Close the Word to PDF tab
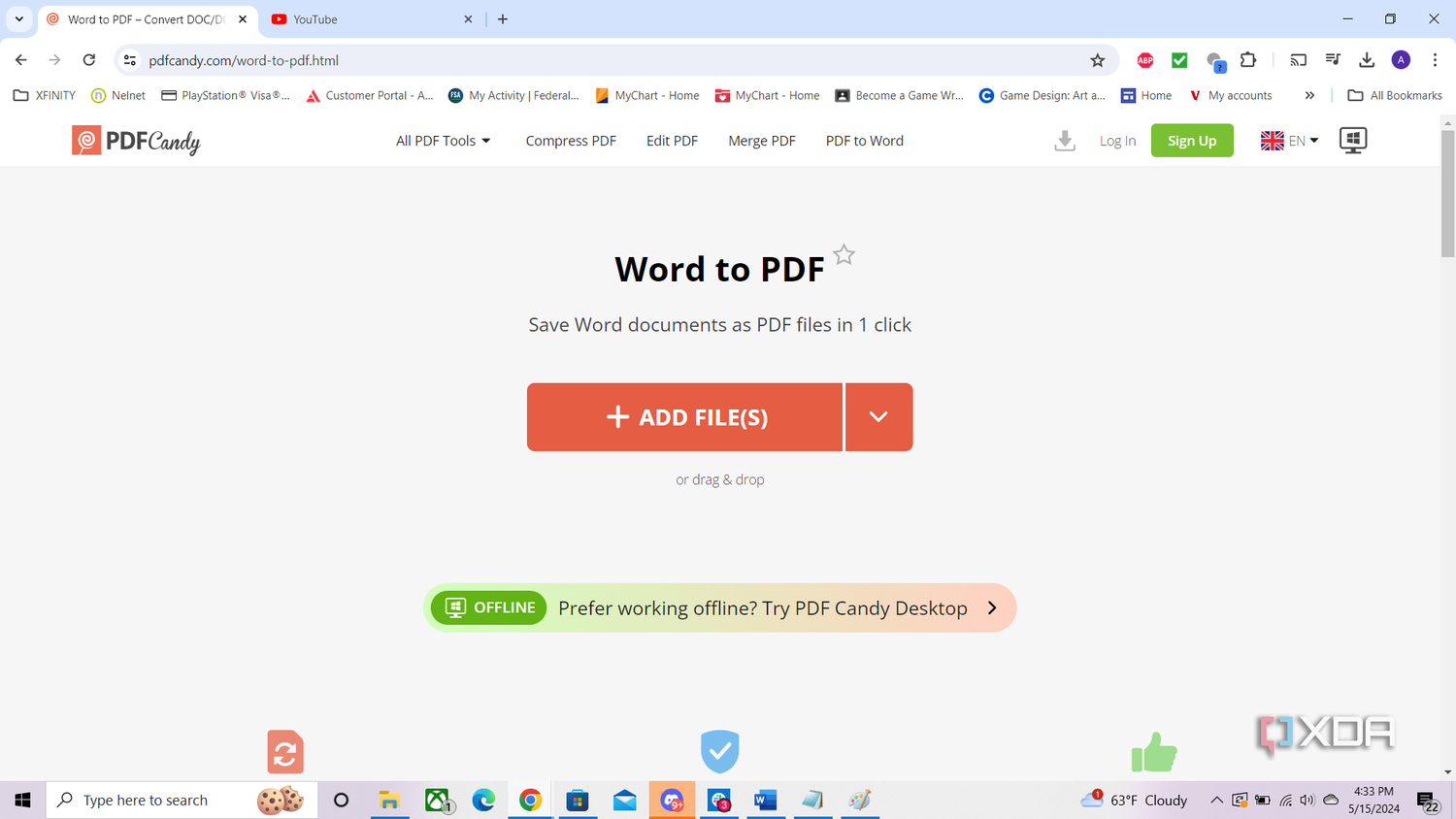Viewport: 1456px width, 819px height. coord(243,19)
